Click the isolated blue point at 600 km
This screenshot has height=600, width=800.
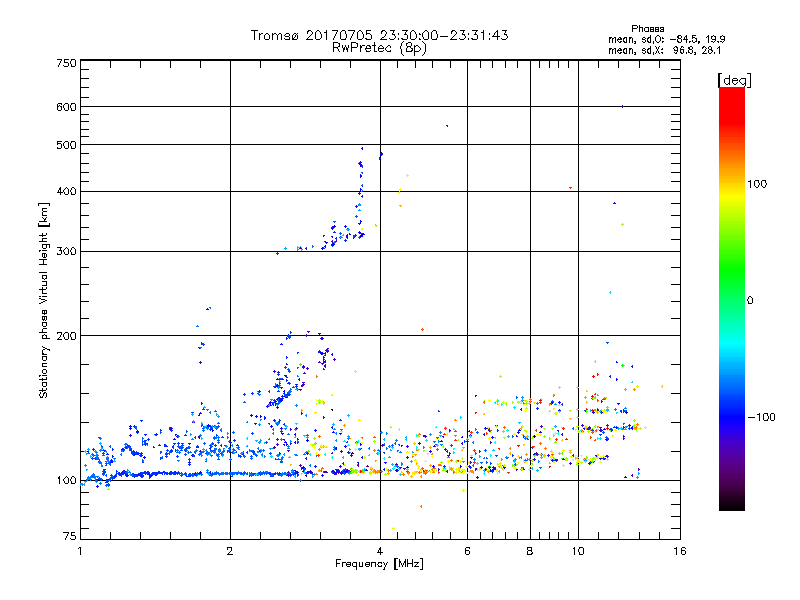tap(622, 107)
